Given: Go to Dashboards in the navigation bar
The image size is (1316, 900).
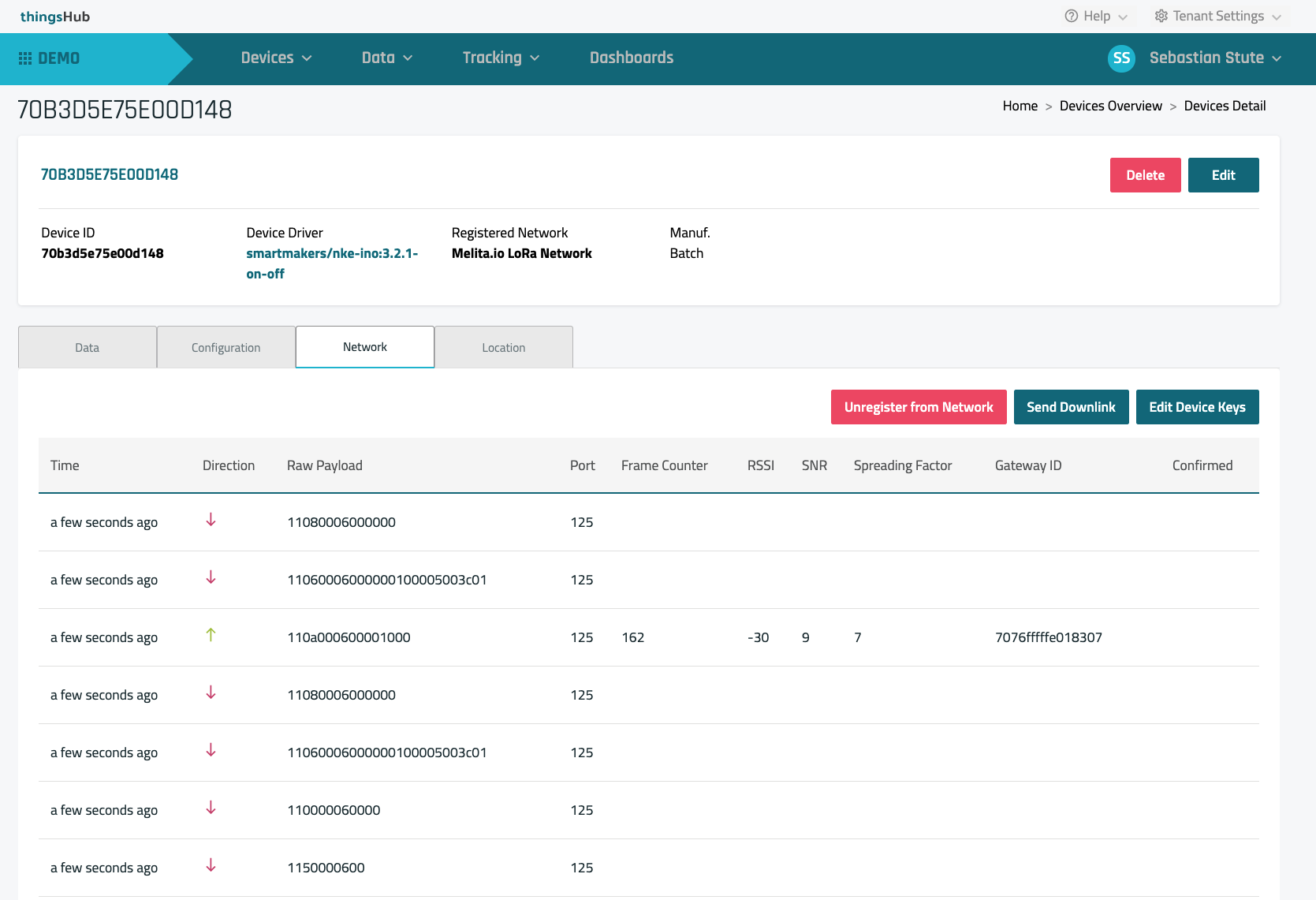Looking at the screenshot, I should click(x=632, y=58).
